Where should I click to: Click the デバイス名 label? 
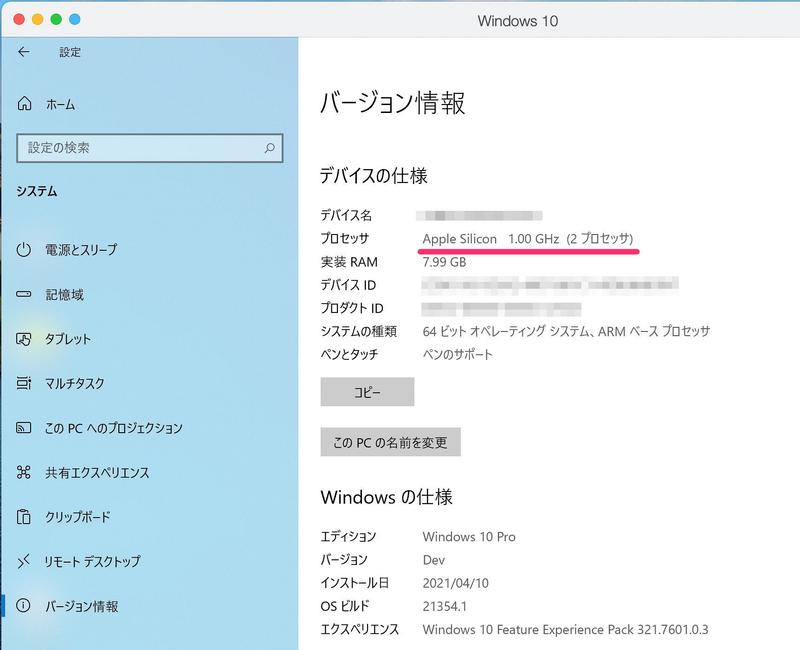346,215
